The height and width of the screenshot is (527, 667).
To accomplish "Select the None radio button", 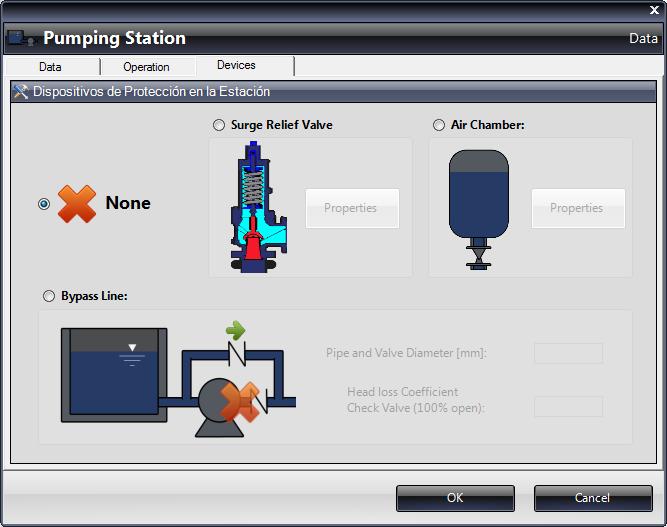I will point(44,204).
